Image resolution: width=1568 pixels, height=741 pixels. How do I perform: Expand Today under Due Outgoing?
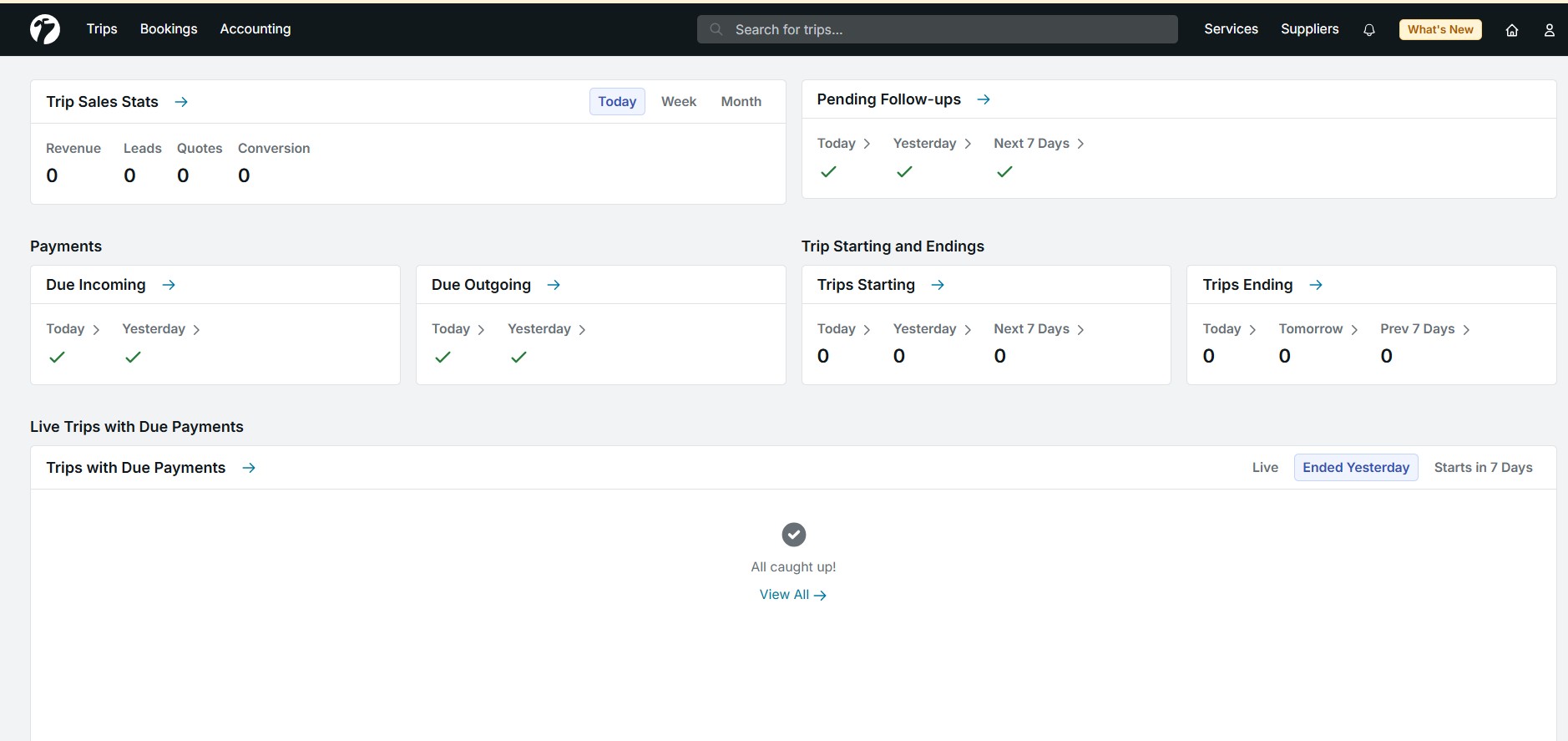458,329
